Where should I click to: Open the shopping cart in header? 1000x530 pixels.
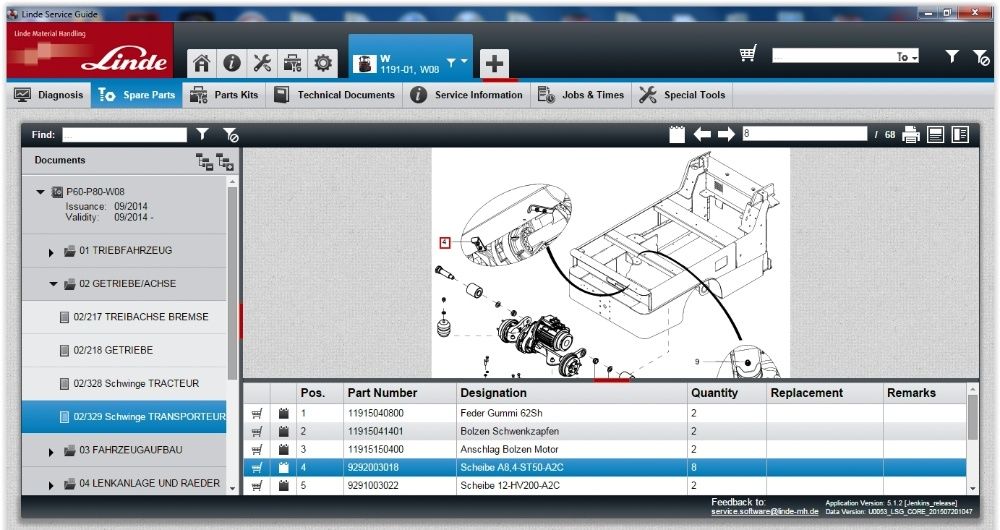[x=748, y=54]
